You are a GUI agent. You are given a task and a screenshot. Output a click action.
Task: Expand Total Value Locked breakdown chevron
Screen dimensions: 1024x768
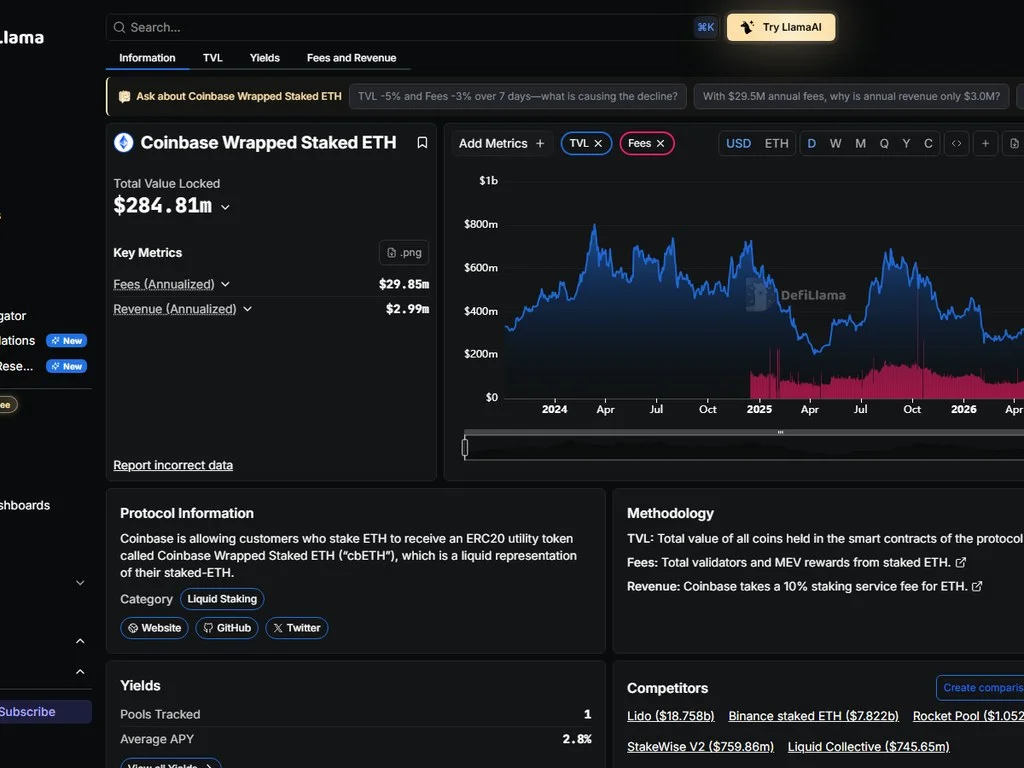pos(225,207)
